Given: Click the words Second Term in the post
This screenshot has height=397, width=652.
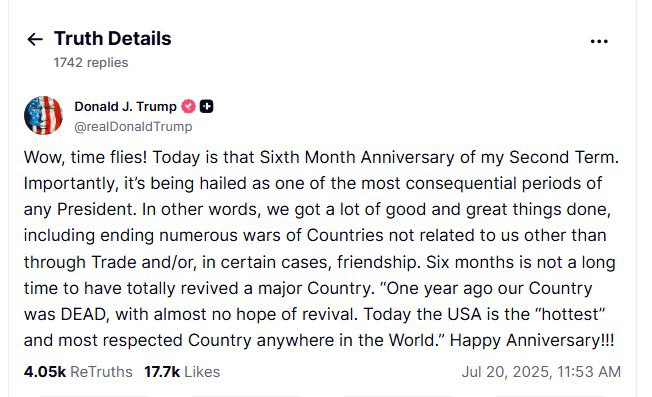Looking at the screenshot, I should click(562, 158).
